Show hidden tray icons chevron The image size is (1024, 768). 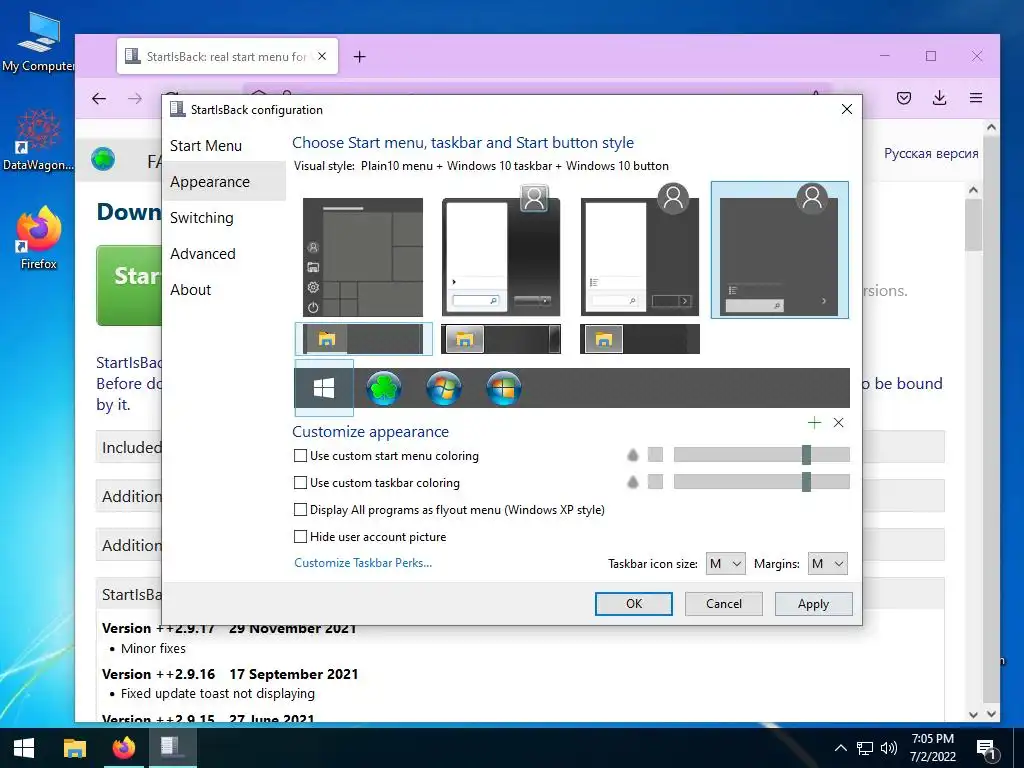tap(840, 748)
